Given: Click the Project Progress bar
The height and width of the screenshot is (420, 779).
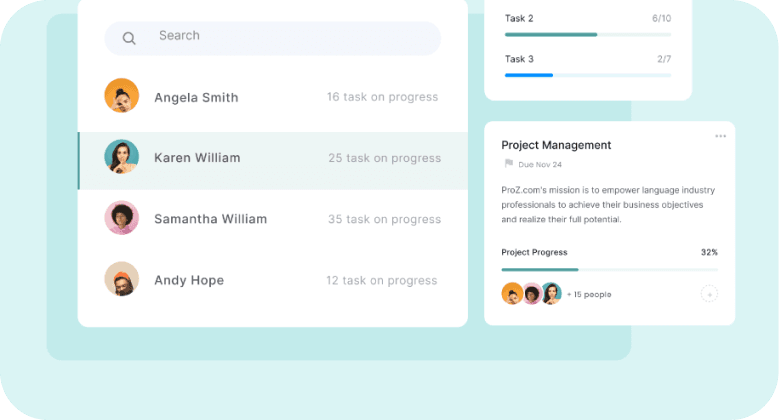Looking at the screenshot, I should (x=609, y=269).
